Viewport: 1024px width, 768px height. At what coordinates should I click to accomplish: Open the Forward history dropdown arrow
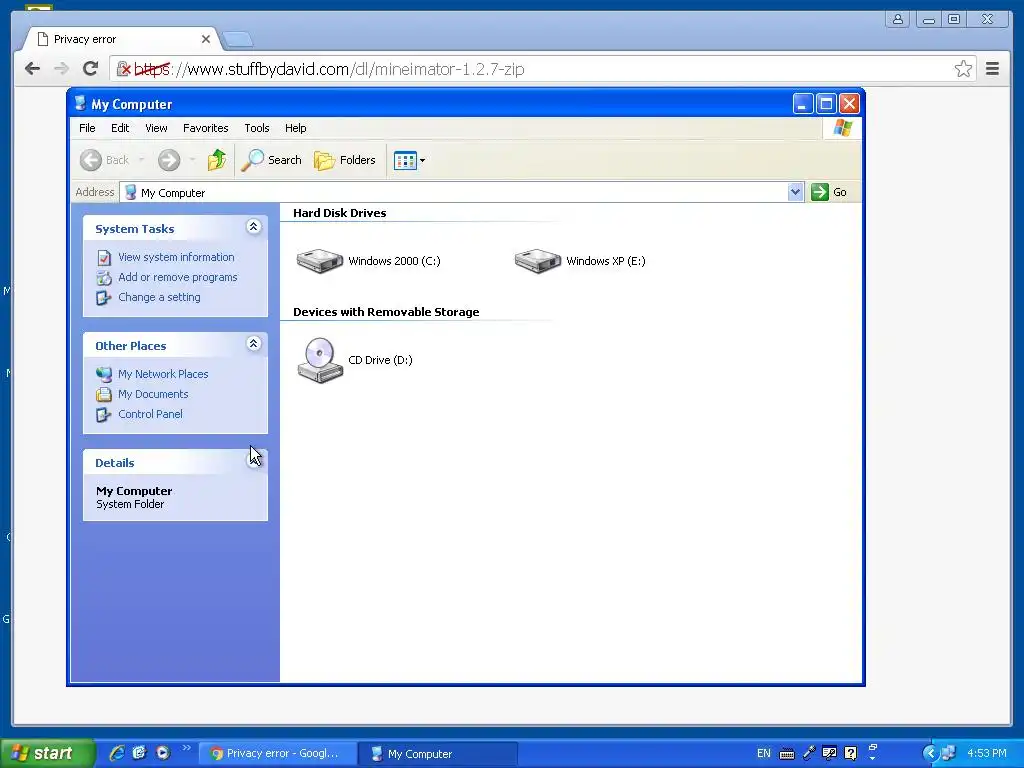(192, 160)
